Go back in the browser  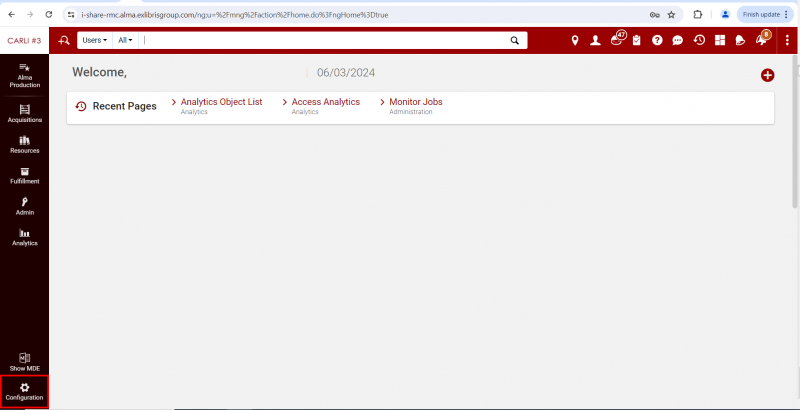12,15
